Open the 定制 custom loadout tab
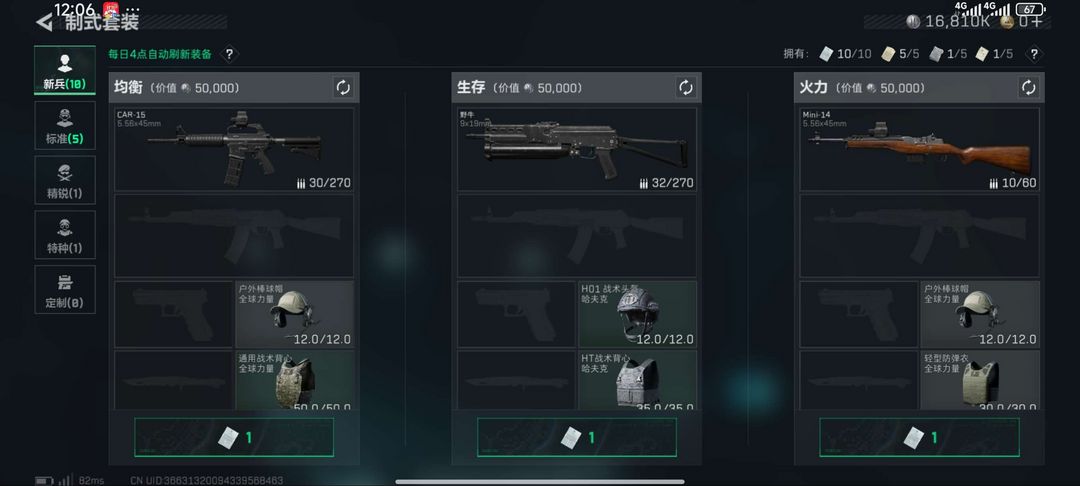The height and width of the screenshot is (486, 1080). (65, 289)
